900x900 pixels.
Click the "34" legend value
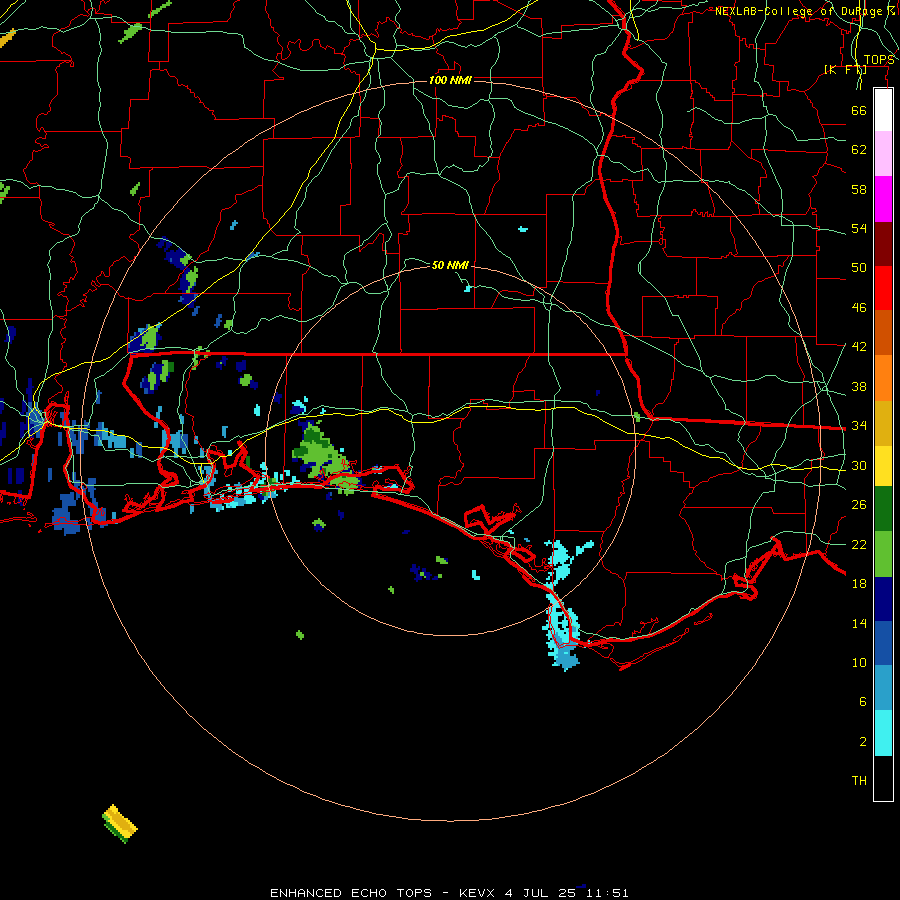point(859,426)
